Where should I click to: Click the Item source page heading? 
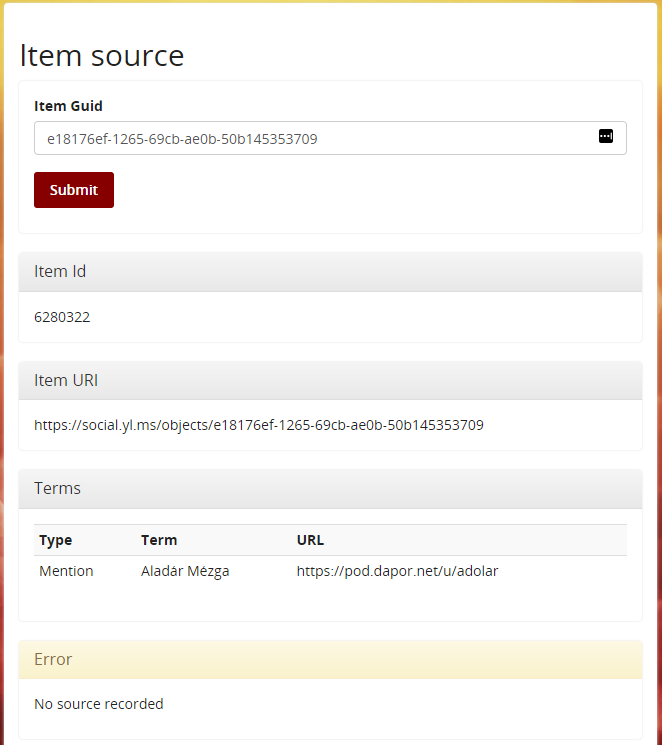tap(102, 55)
